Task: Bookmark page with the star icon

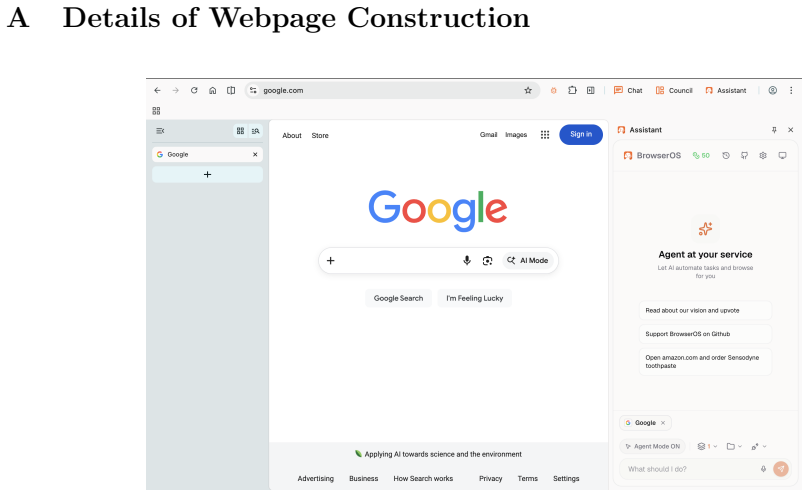Action: click(x=528, y=91)
